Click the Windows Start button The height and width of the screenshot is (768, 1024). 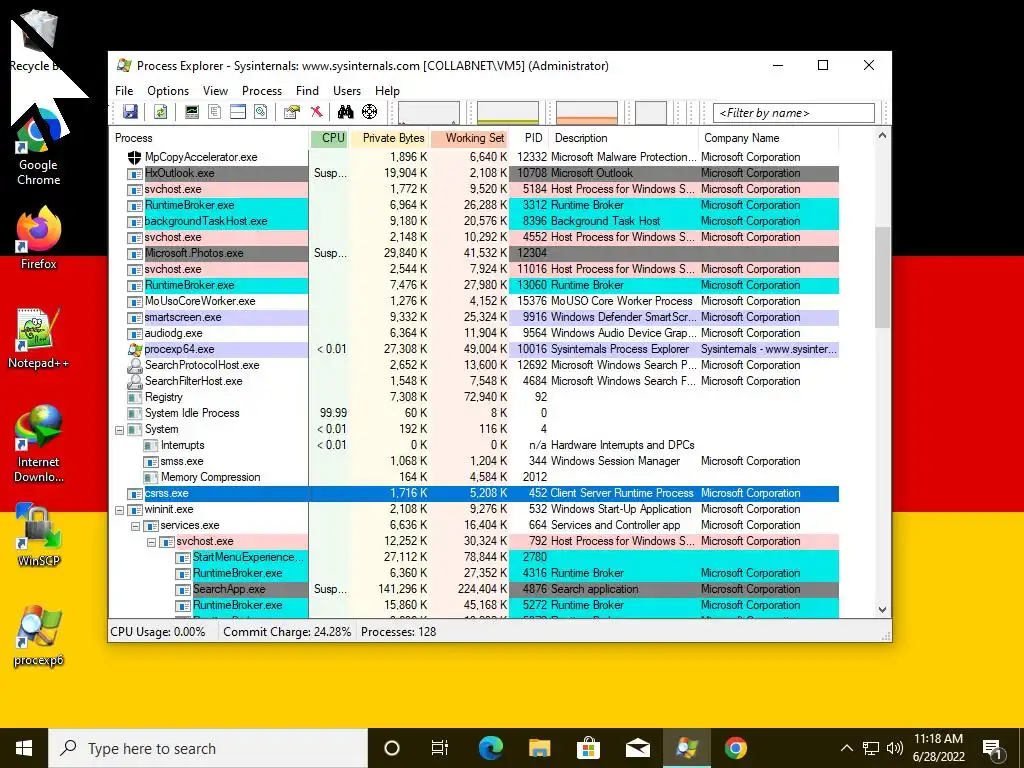(x=24, y=748)
